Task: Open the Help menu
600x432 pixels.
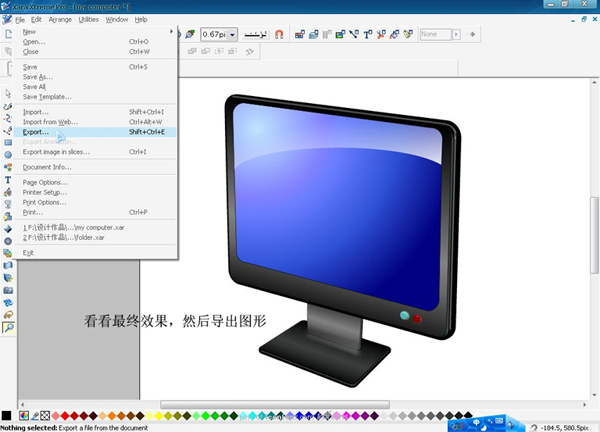Action: [141, 20]
